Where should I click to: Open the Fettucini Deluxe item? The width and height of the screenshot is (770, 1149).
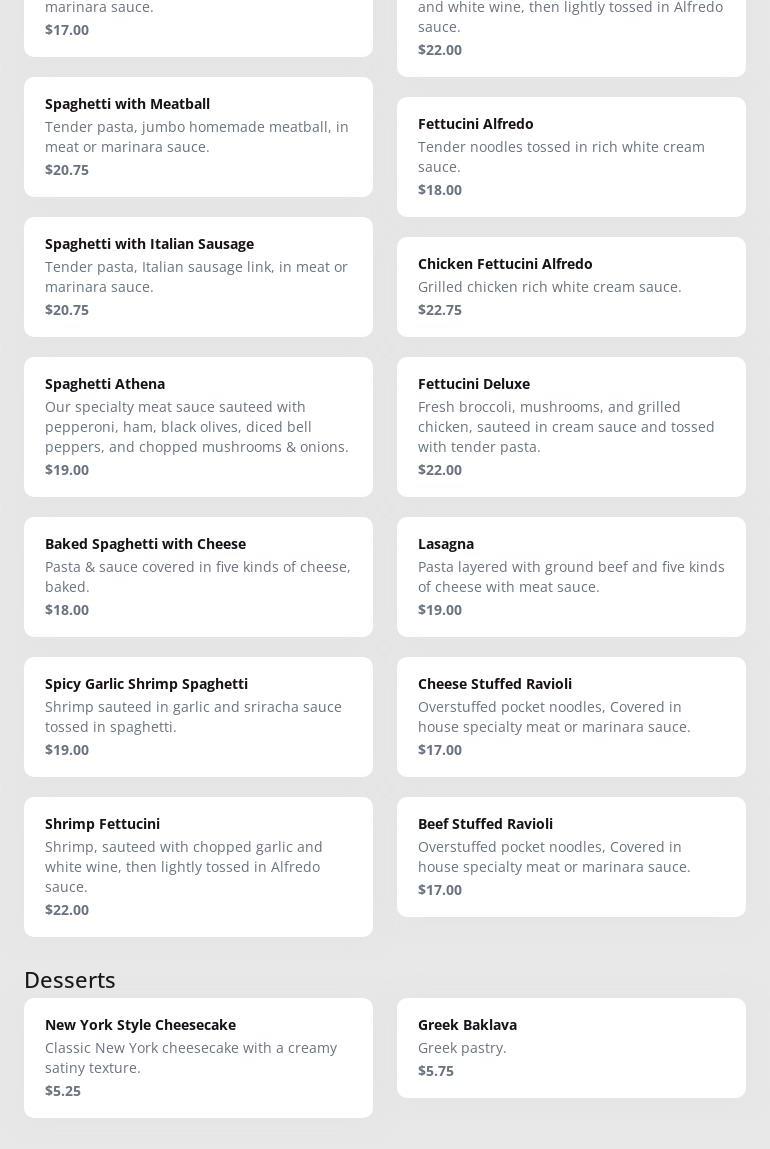[571, 427]
